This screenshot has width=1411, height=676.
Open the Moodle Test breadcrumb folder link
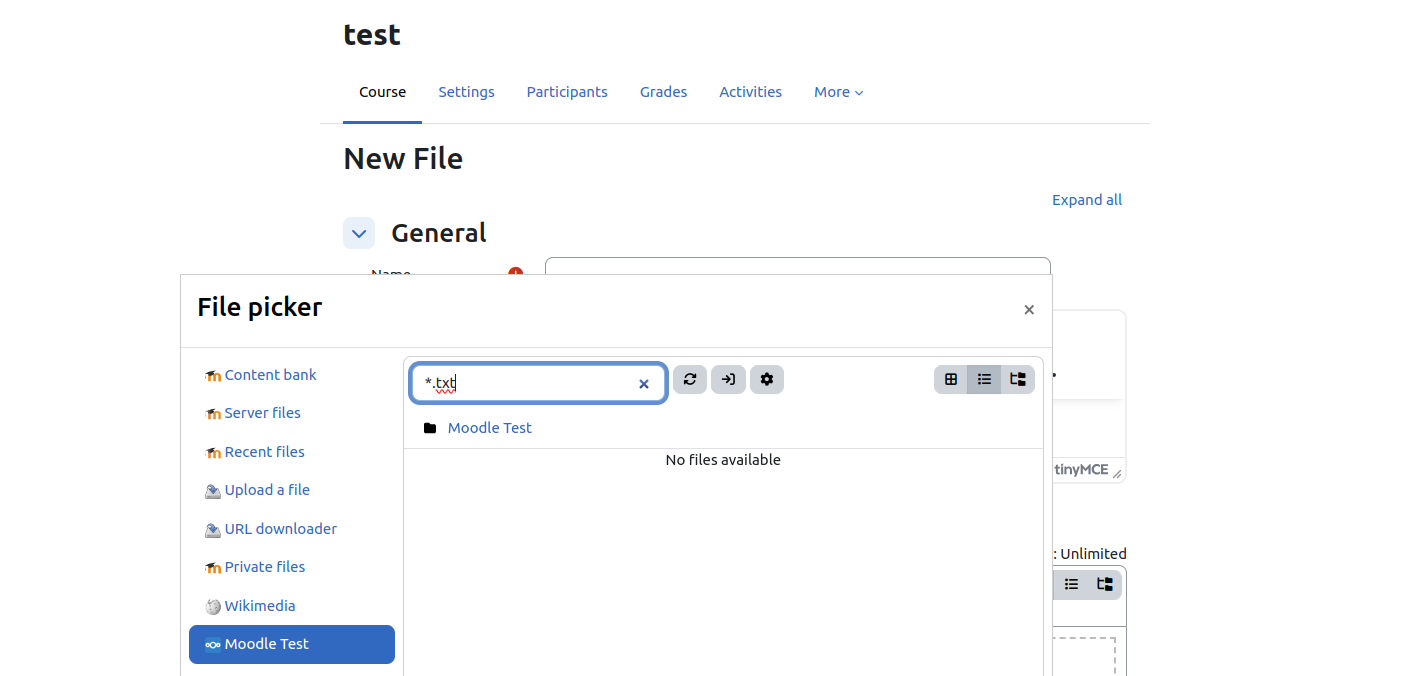pyautogui.click(x=490, y=428)
